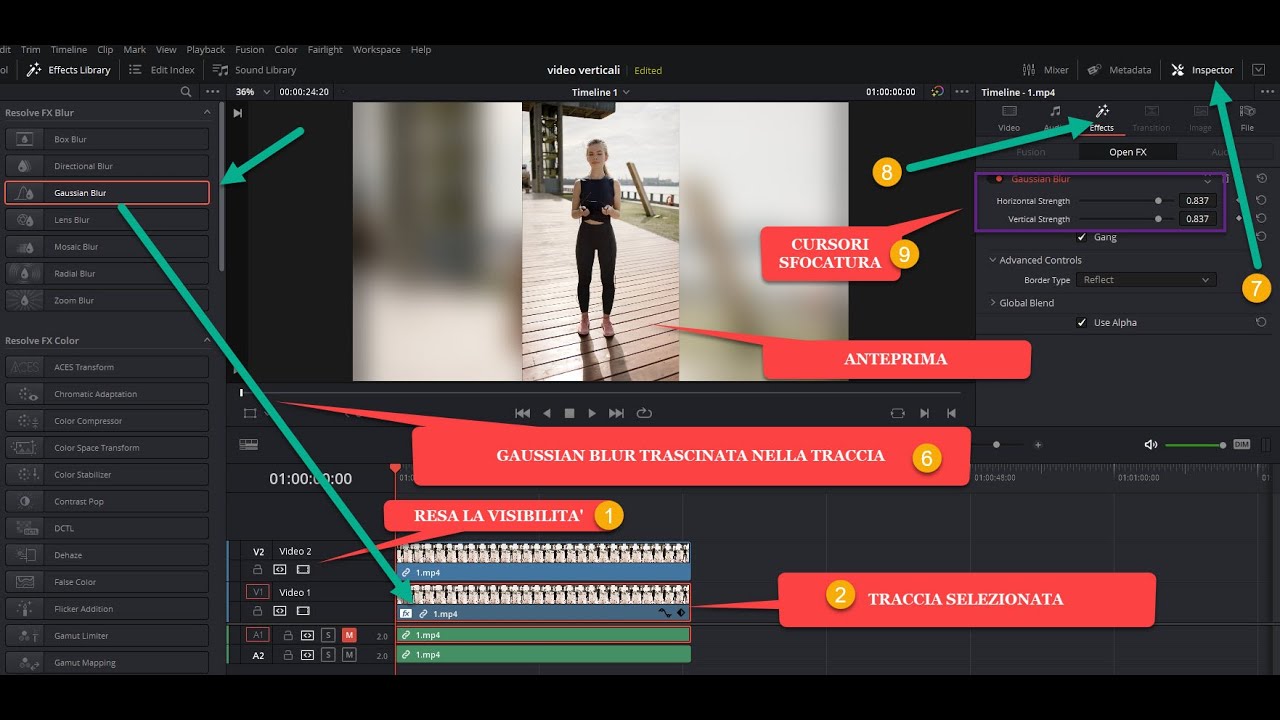This screenshot has width=1280, height=720.
Task: Open the Fusion menu
Action: coord(250,50)
